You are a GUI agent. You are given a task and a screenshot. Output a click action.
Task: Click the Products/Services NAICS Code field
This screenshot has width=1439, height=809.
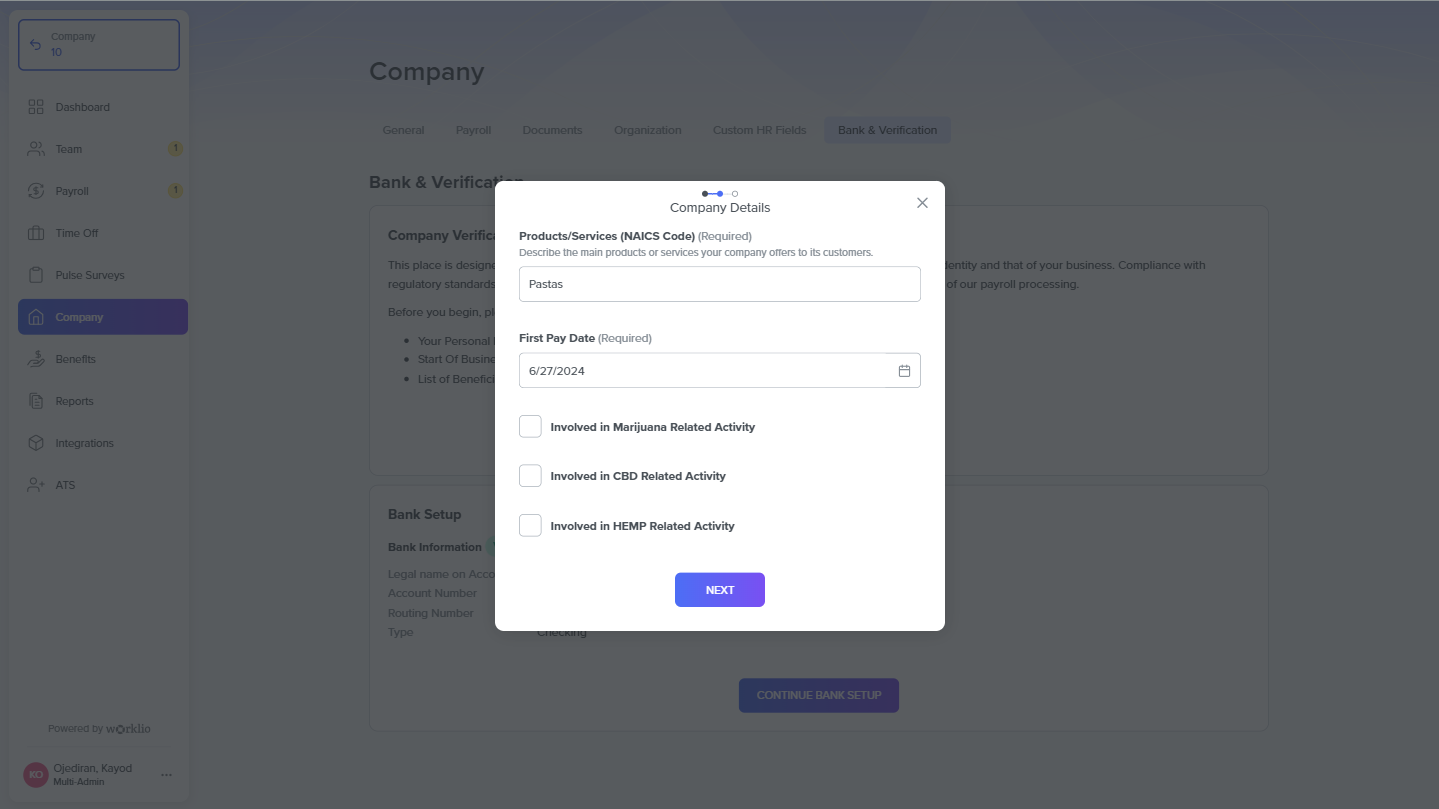tap(719, 284)
